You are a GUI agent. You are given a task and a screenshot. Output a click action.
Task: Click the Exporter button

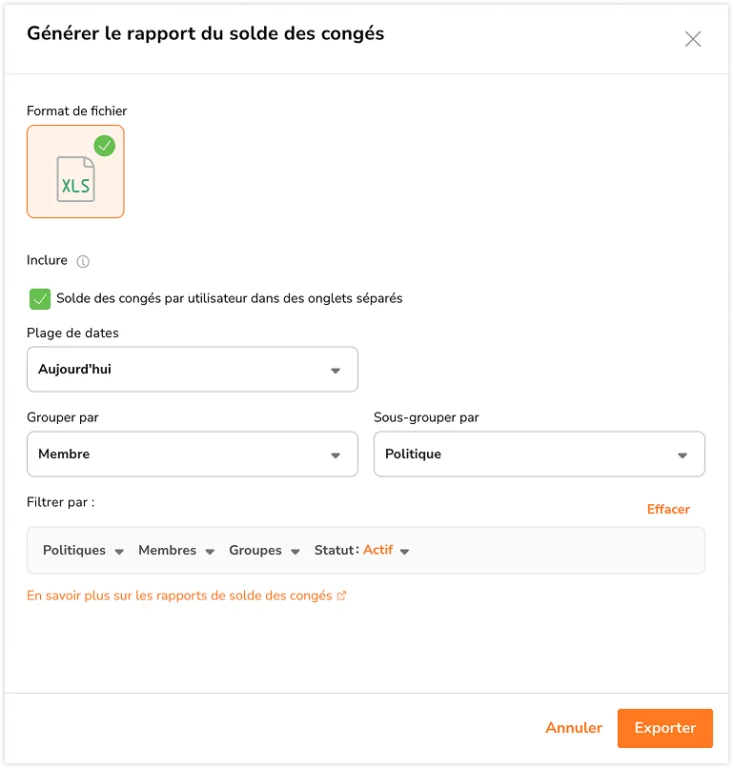(x=665, y=728)
